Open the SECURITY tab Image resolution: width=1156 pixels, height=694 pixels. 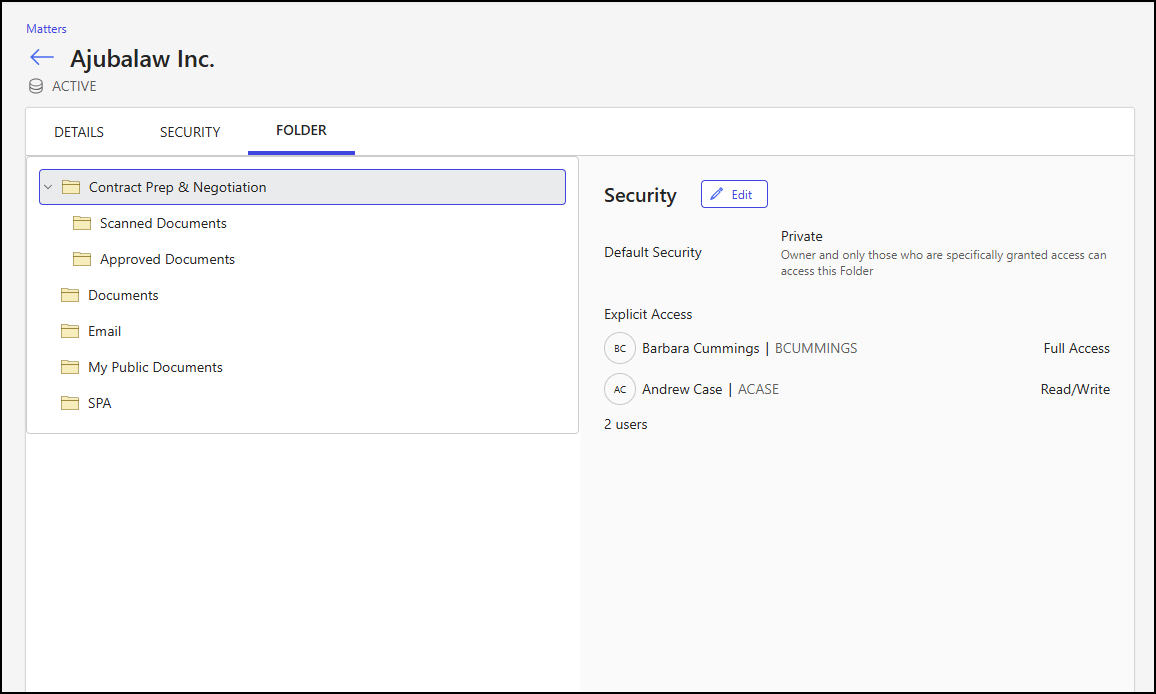click(x=190, y=131)
